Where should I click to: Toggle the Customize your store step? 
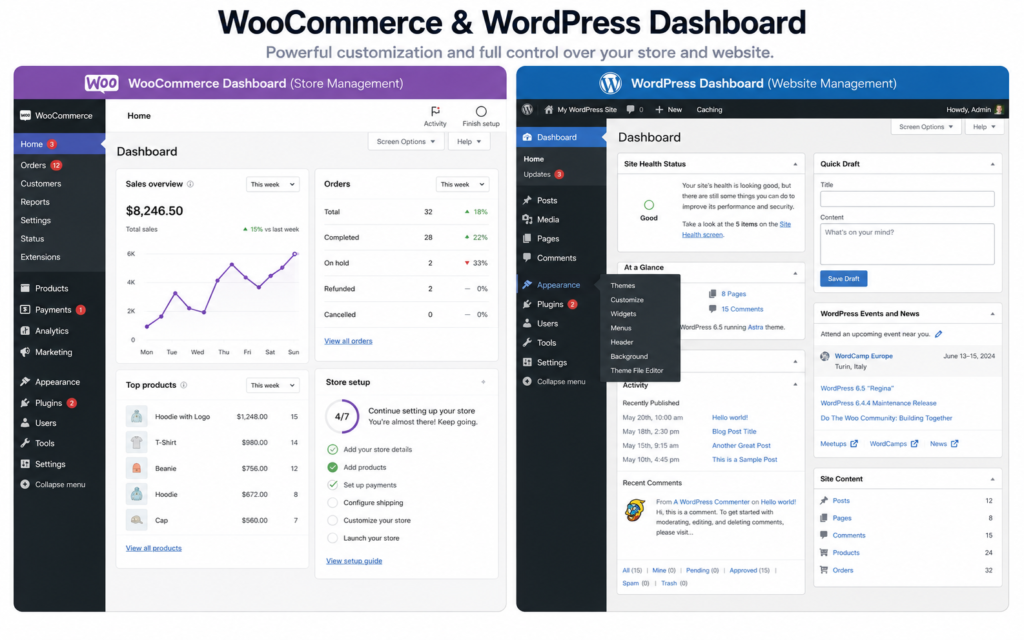(332, 520)
